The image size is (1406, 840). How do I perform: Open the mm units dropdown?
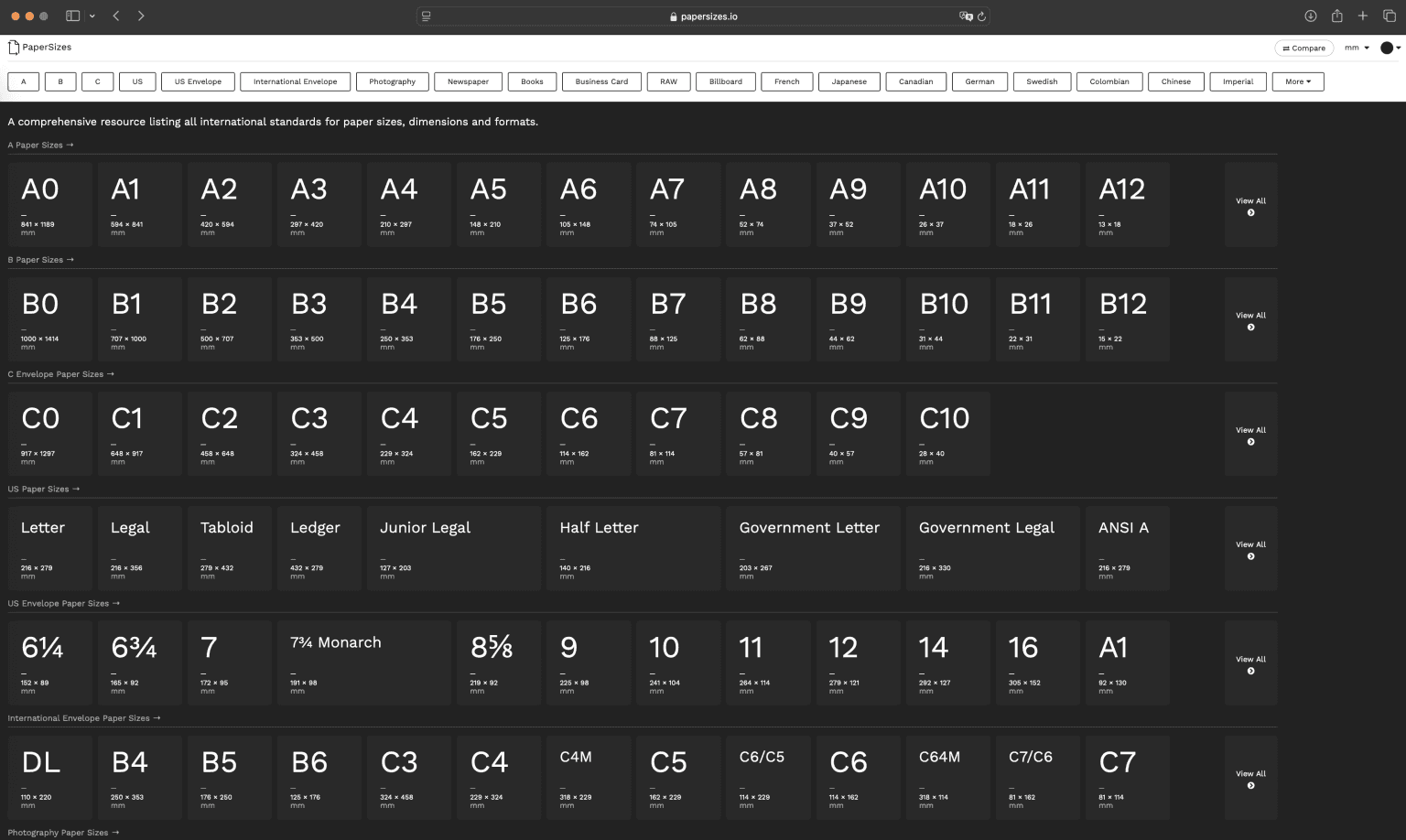coord(1357,48)
